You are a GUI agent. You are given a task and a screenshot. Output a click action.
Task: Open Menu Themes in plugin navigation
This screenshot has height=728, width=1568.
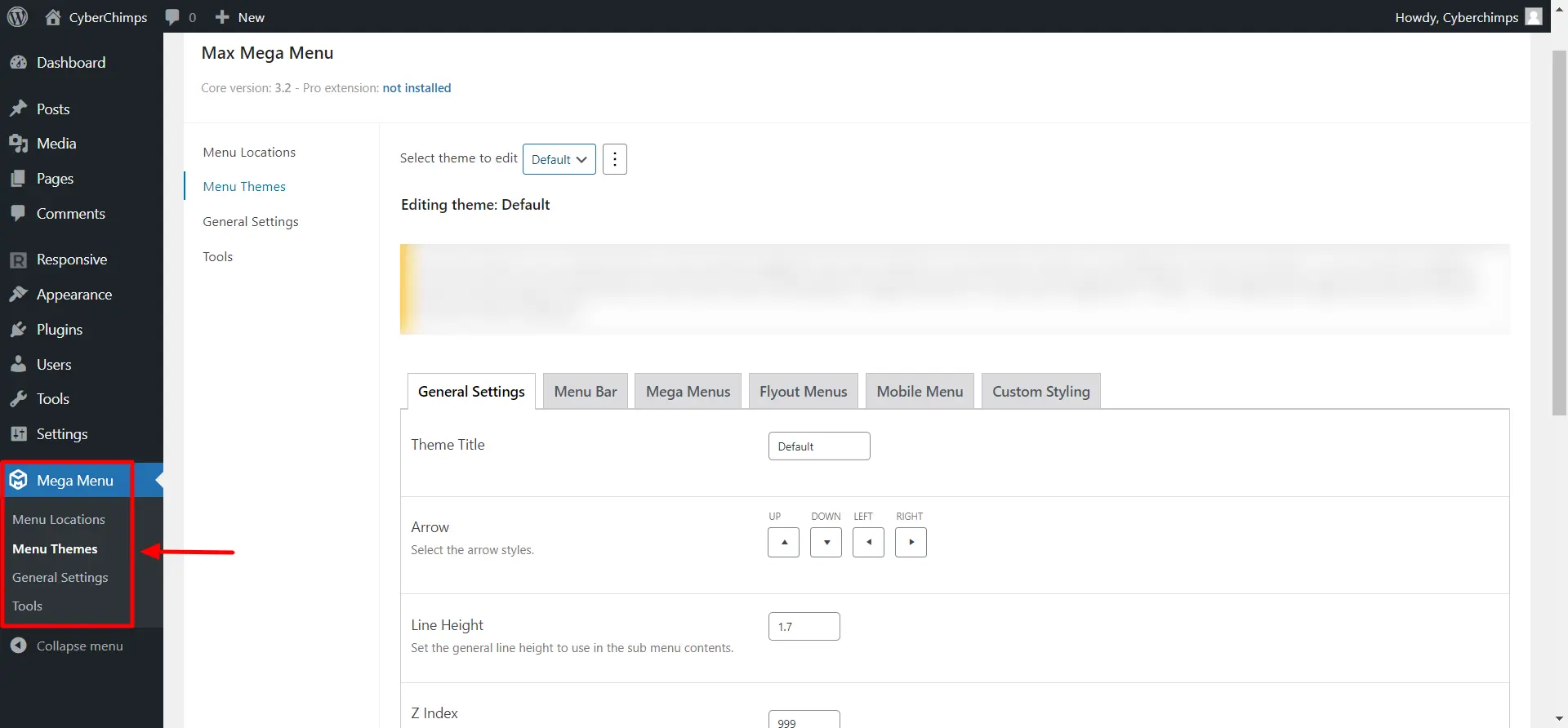244,187
